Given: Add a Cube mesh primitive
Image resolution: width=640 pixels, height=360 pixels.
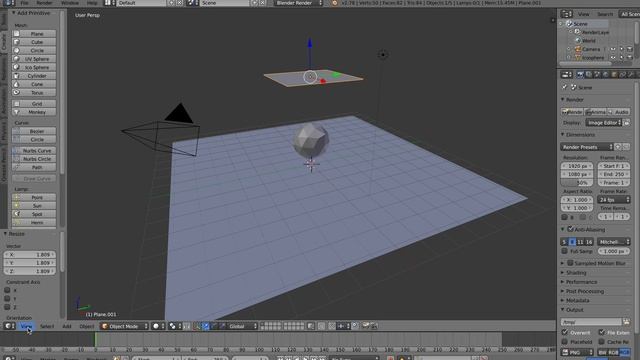Looking at the screenshot, I should pyautogui.click(x=34, y=42).
